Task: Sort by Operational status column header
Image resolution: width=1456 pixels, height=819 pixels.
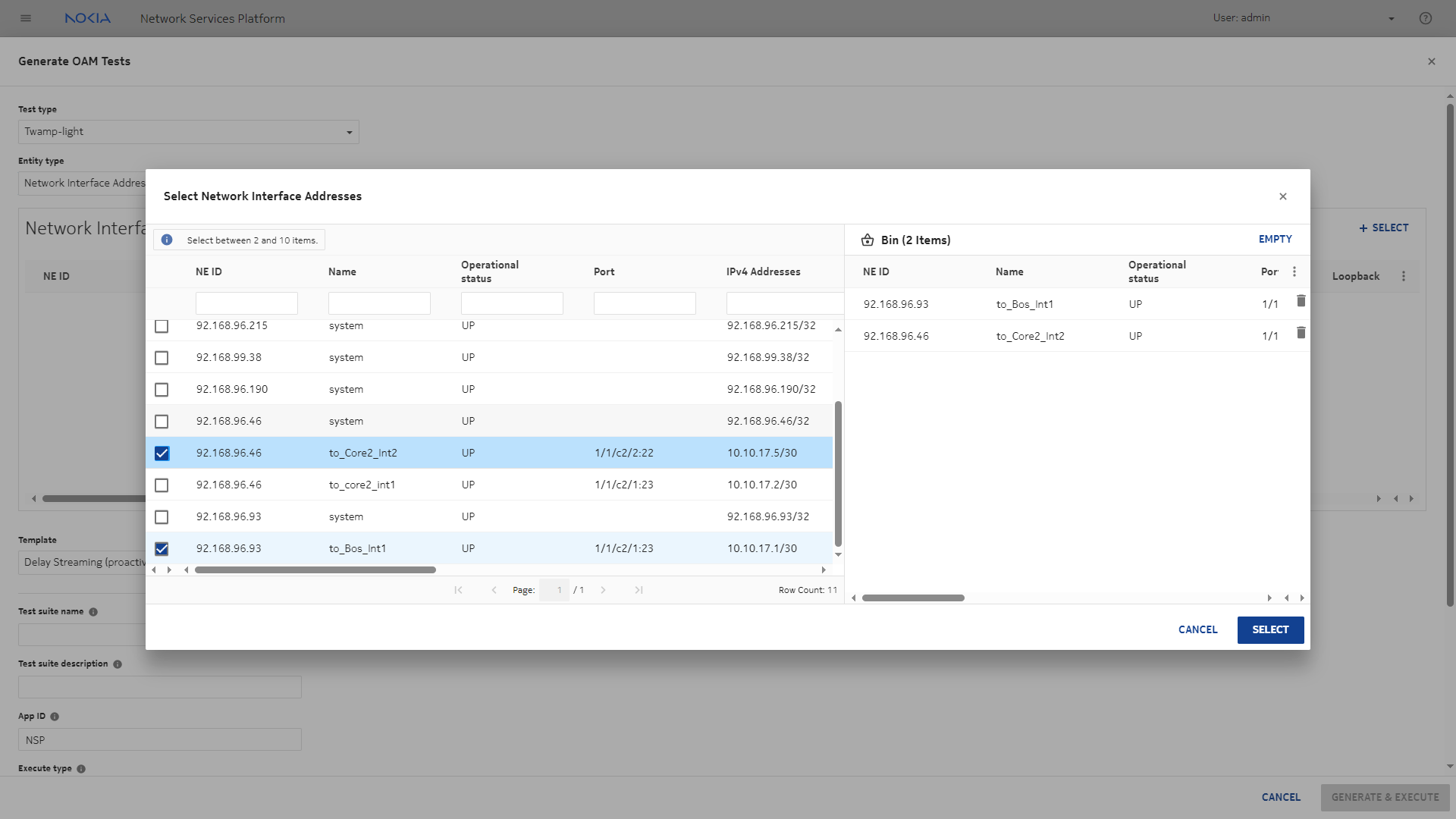Action: click(x=489, y=271)
